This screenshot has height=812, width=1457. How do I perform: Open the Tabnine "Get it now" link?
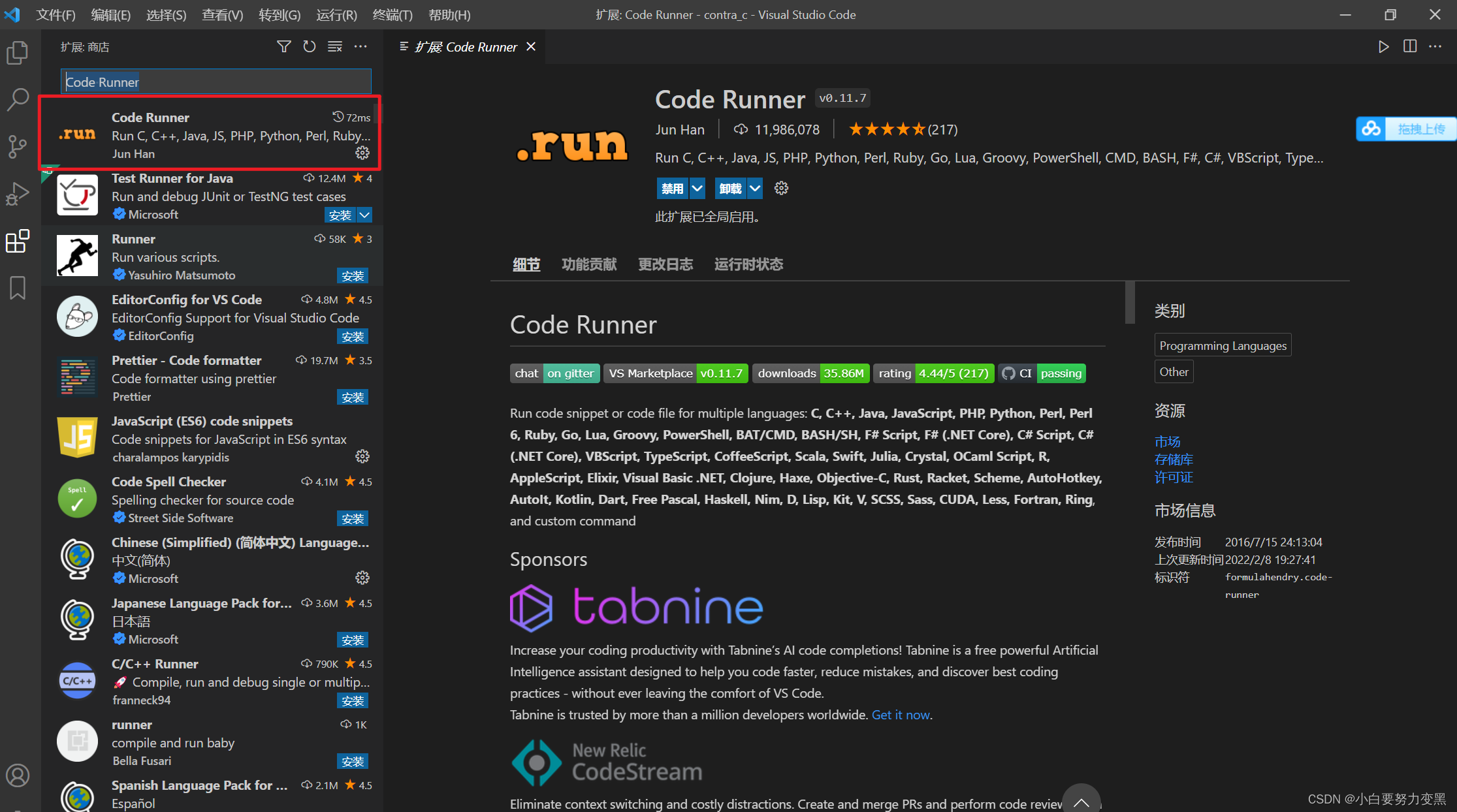tap(901, 715)
